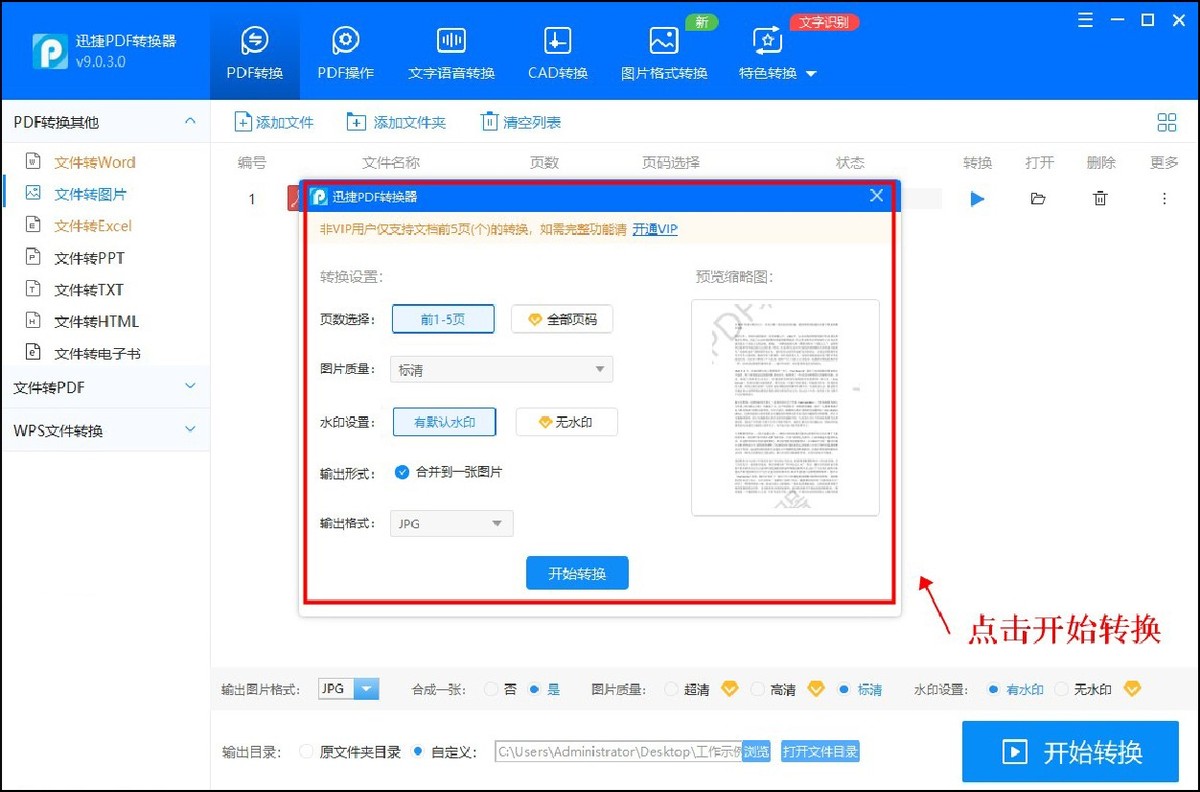Open the 图片质量 dropdown showing 标清

pyautogui.click(x=500, y=369)
